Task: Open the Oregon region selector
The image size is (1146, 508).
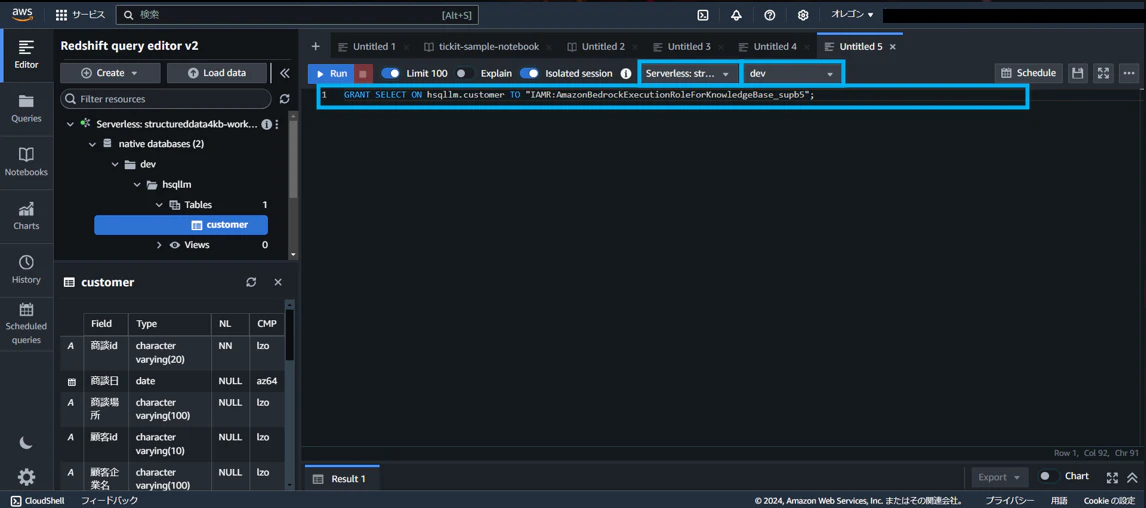Action: click(x=852, y=15)
